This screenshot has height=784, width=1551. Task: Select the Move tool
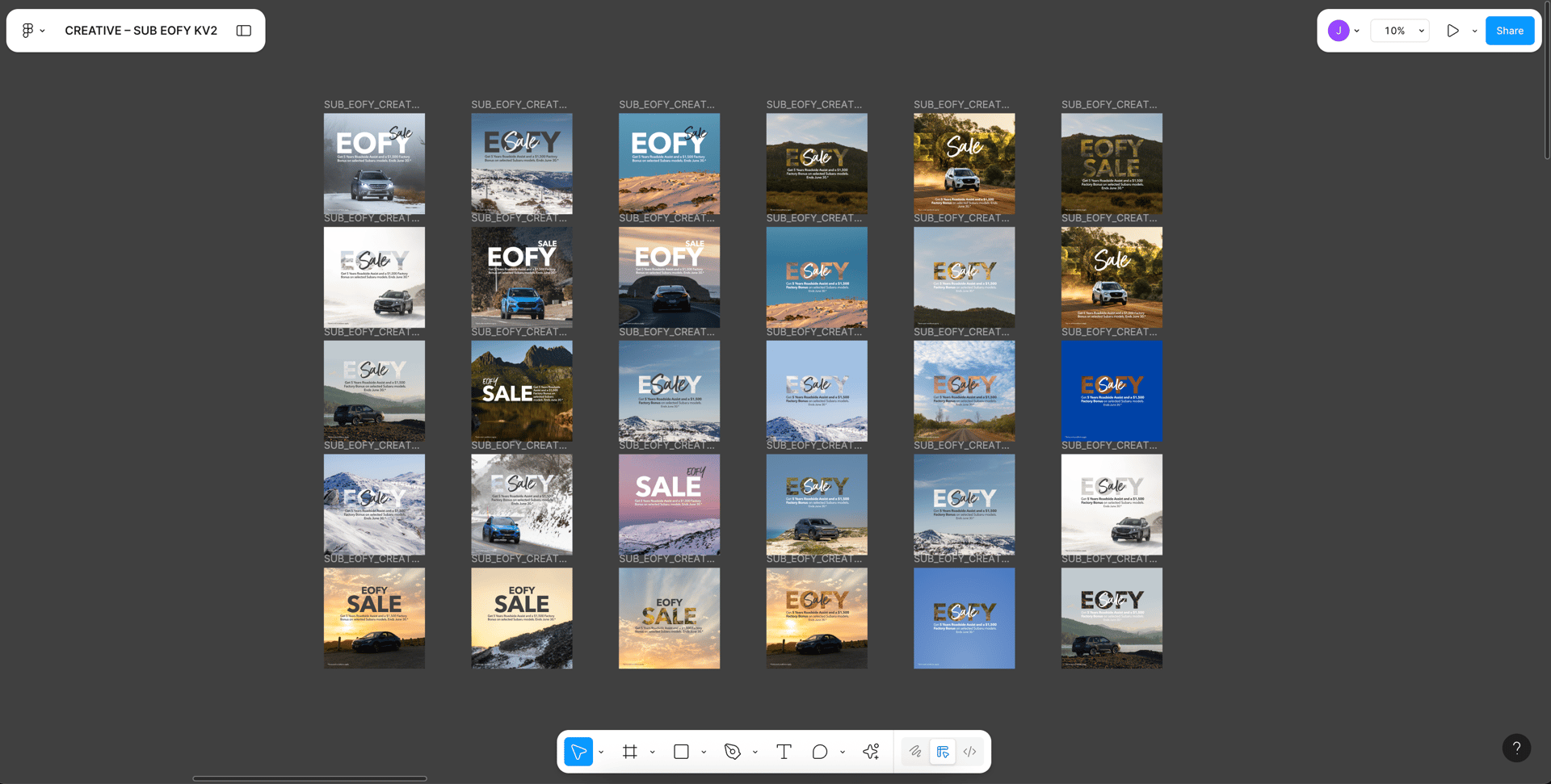578,752
